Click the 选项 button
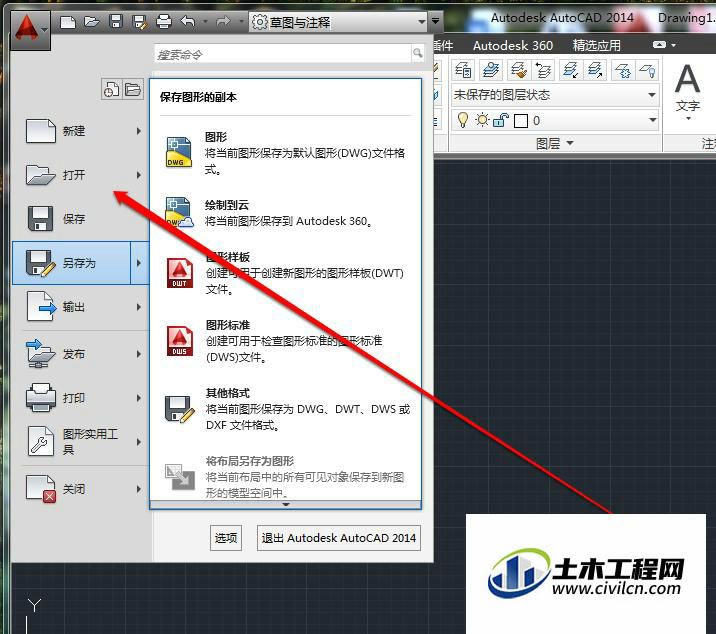The image size is (716, 634). click(226, 538)
